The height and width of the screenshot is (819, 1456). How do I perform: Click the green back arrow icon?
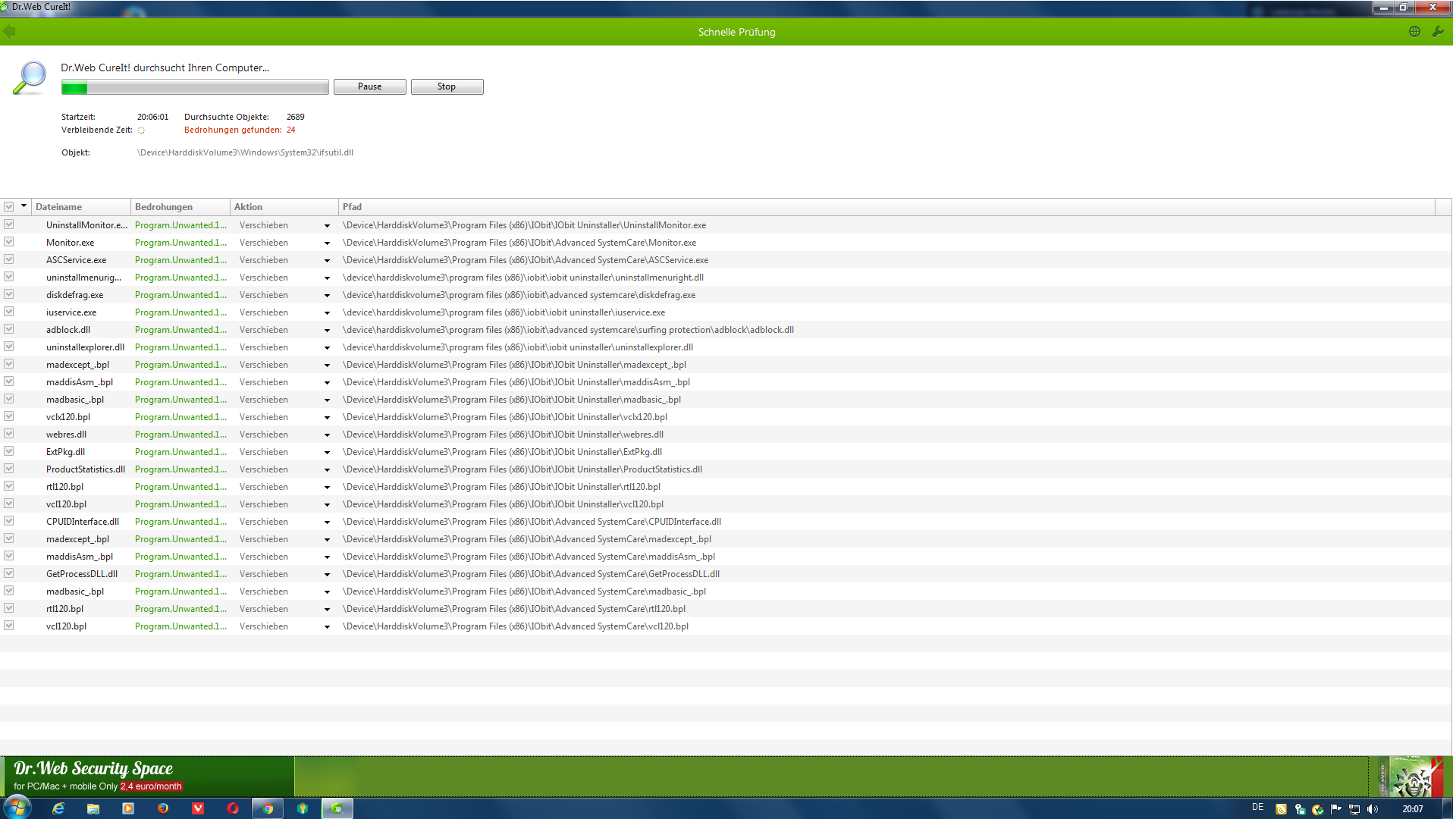pos(9,32)
